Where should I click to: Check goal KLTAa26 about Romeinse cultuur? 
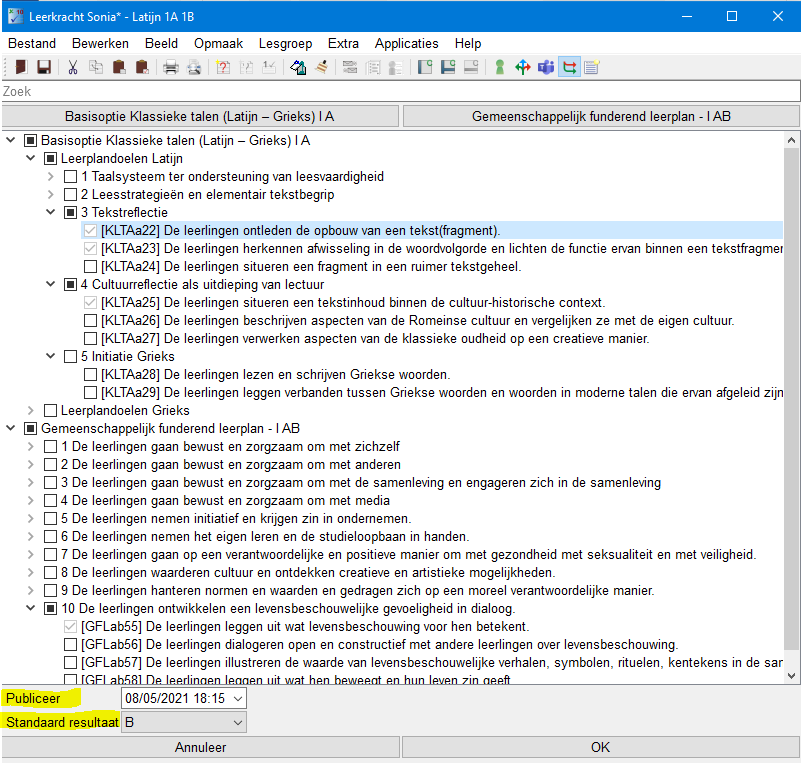point(90,321)
